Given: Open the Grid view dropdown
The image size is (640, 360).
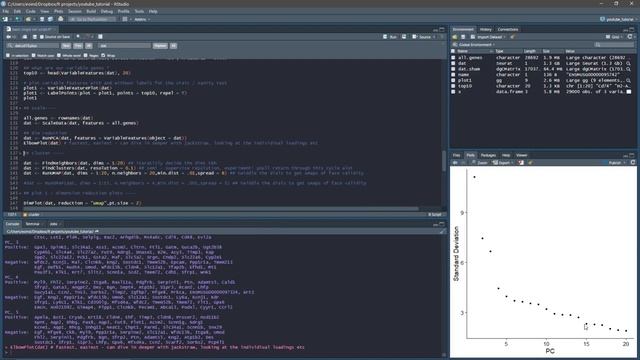Looking at the screenshot, I should (x=614, y=37).
